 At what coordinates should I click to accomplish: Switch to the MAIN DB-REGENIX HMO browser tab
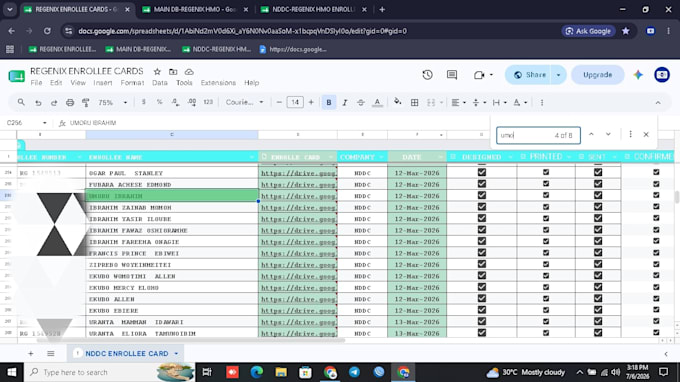click(194, 10)
